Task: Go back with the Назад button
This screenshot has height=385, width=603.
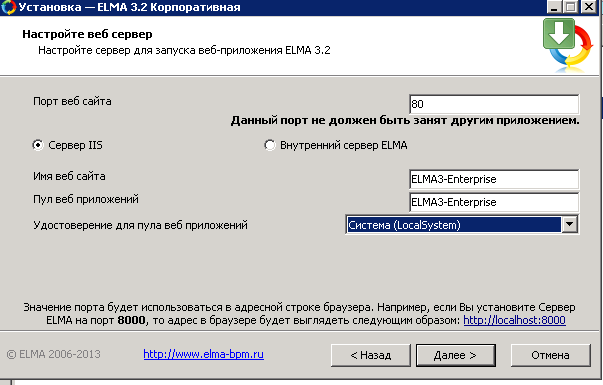Action: pos(371,355)
